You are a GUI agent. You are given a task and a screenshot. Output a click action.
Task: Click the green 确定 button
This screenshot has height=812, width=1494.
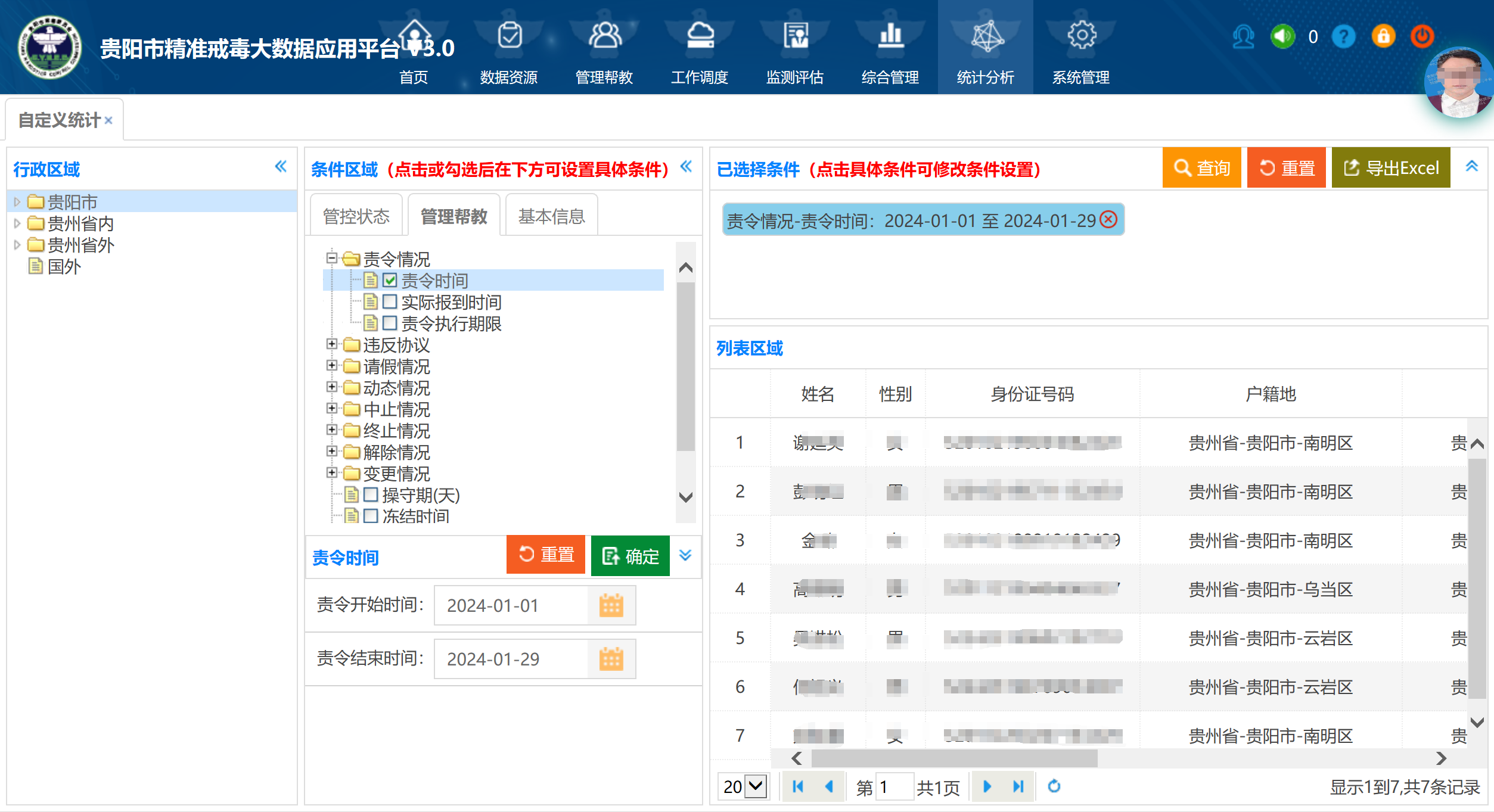(630, 555)
